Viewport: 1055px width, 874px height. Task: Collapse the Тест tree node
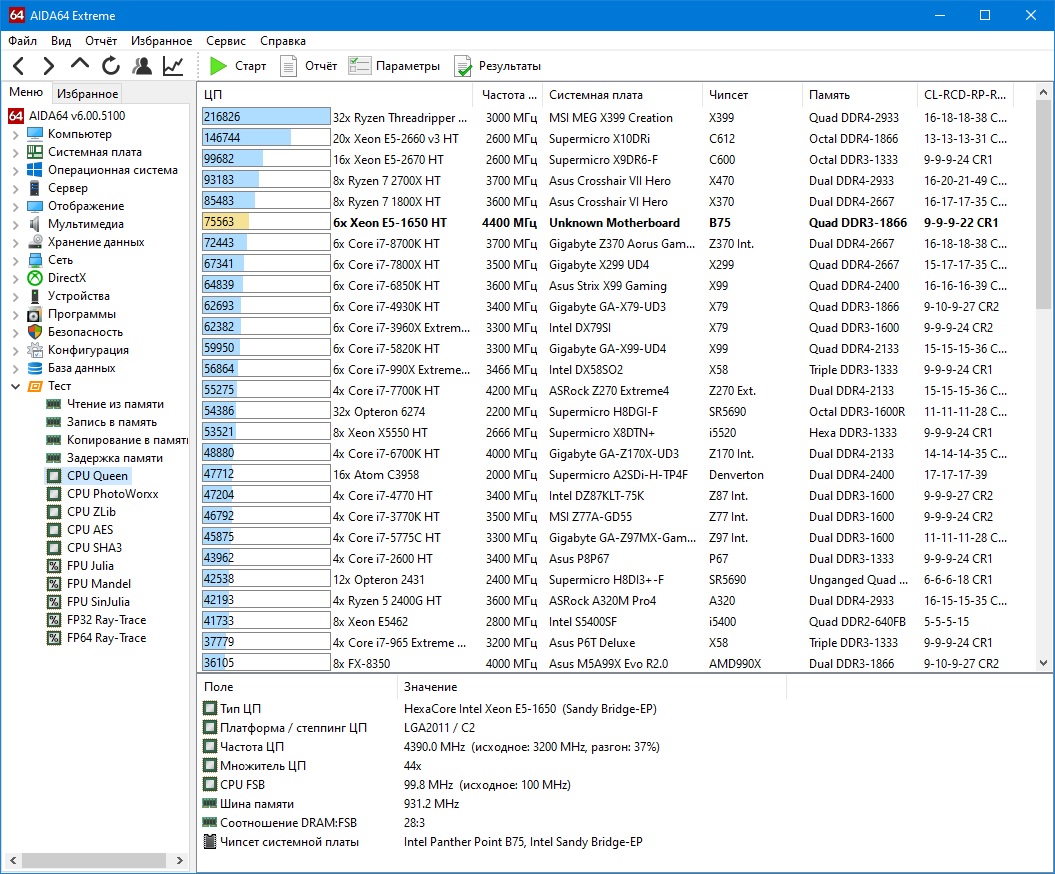point(15,386)
